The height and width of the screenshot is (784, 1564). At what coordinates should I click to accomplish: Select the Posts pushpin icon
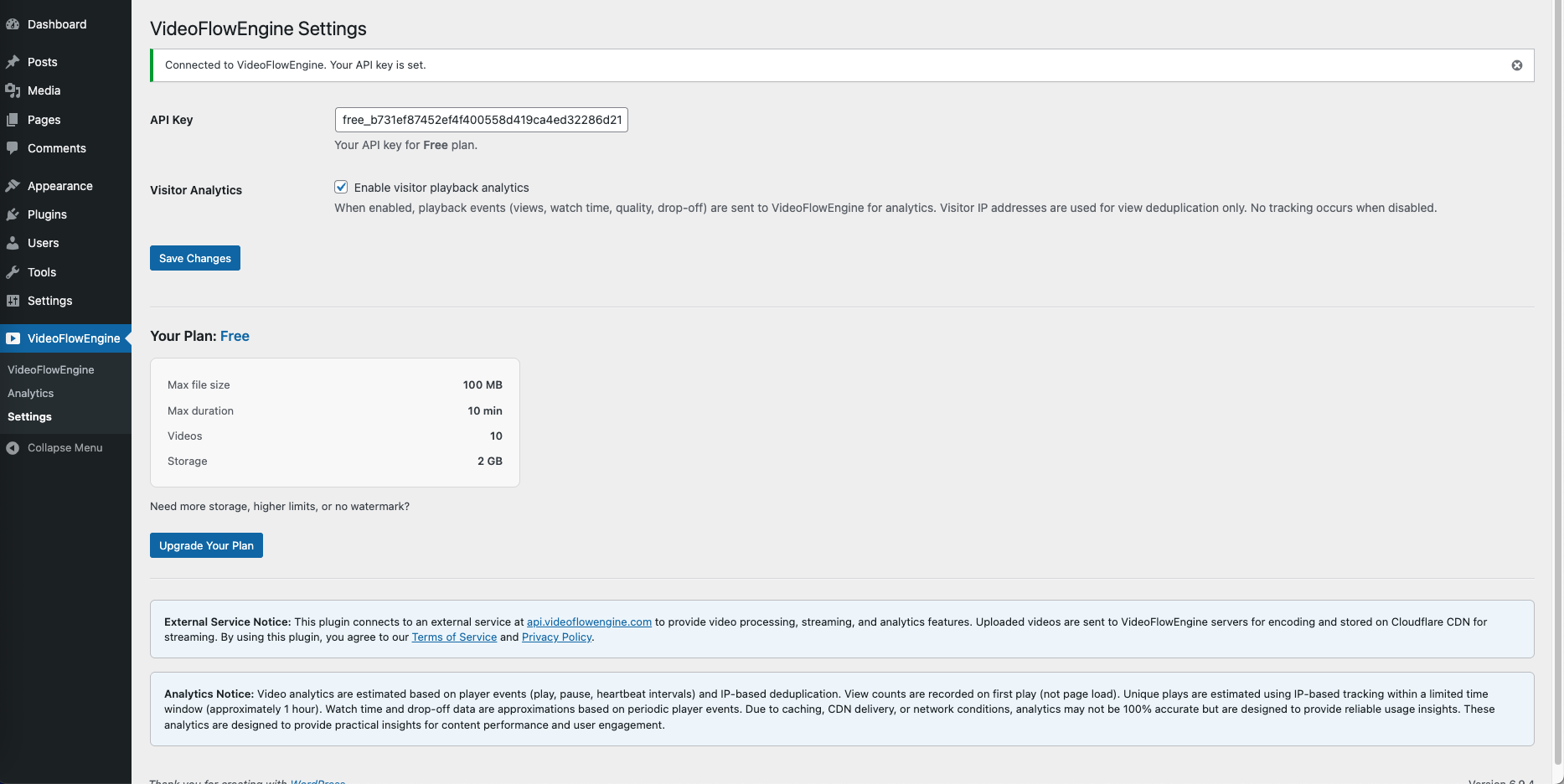(x=13, y=61)
